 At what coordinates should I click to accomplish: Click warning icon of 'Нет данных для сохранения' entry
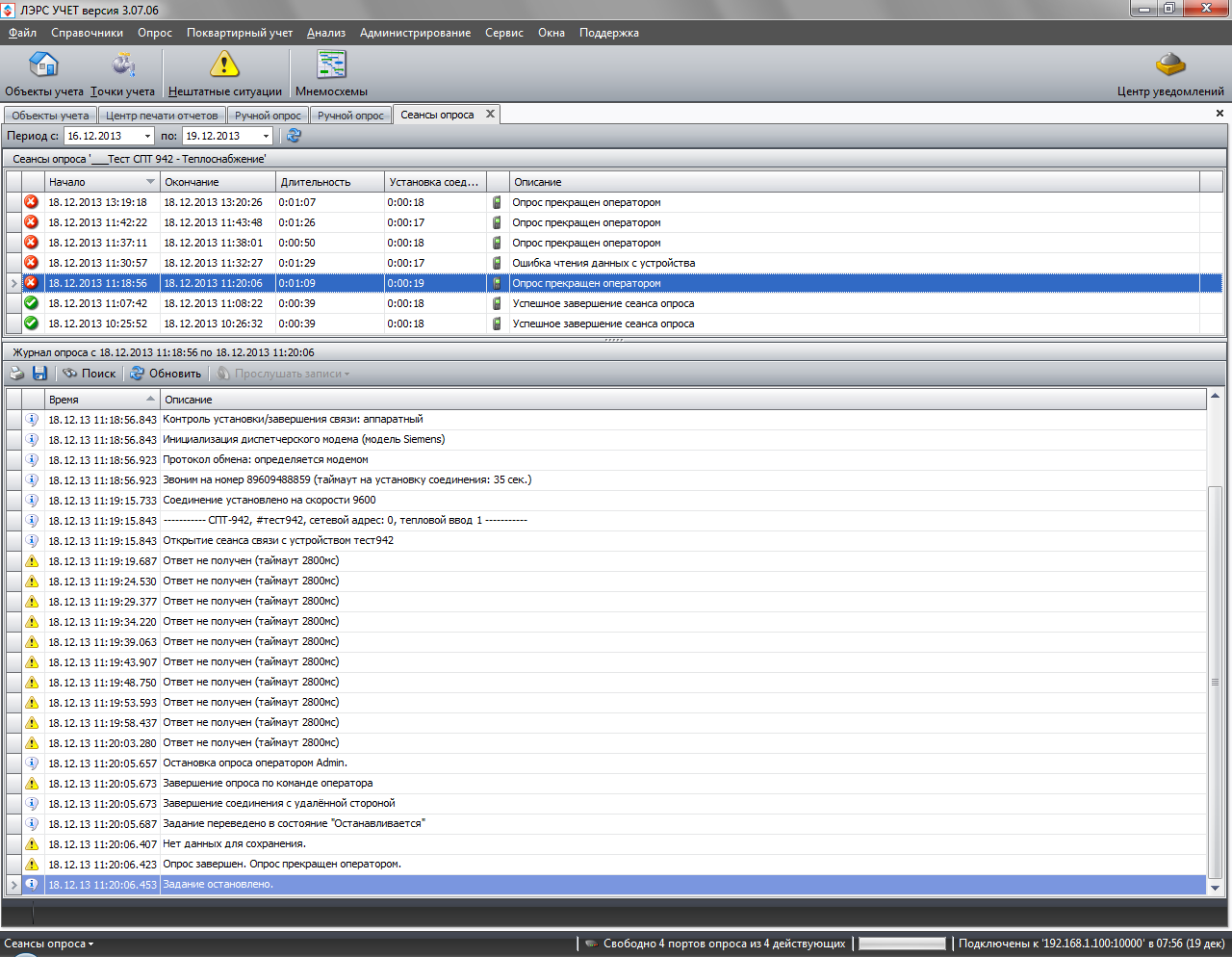click(32, 844)
